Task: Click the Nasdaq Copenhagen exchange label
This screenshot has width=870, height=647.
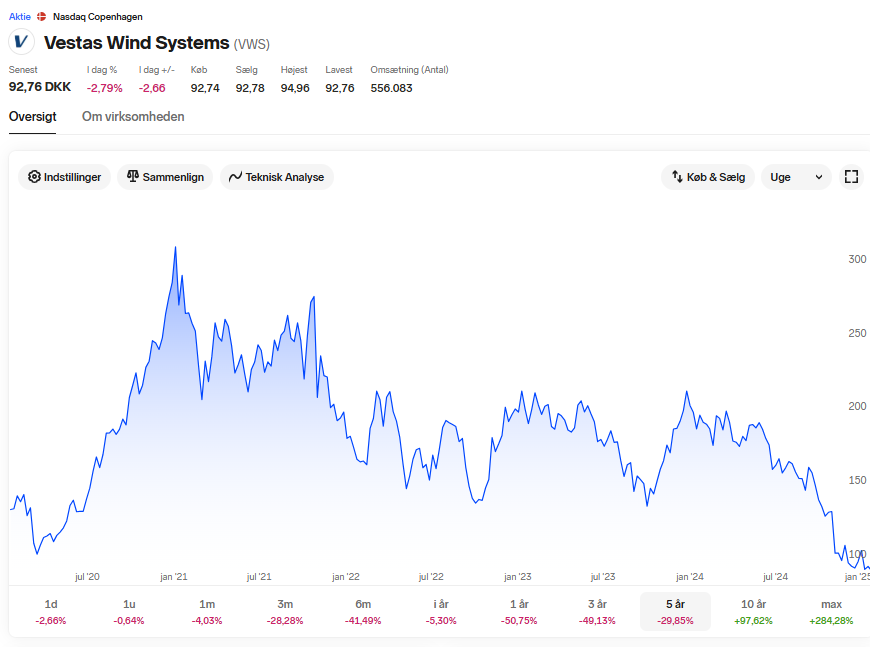Action: [x=98, y=17]
